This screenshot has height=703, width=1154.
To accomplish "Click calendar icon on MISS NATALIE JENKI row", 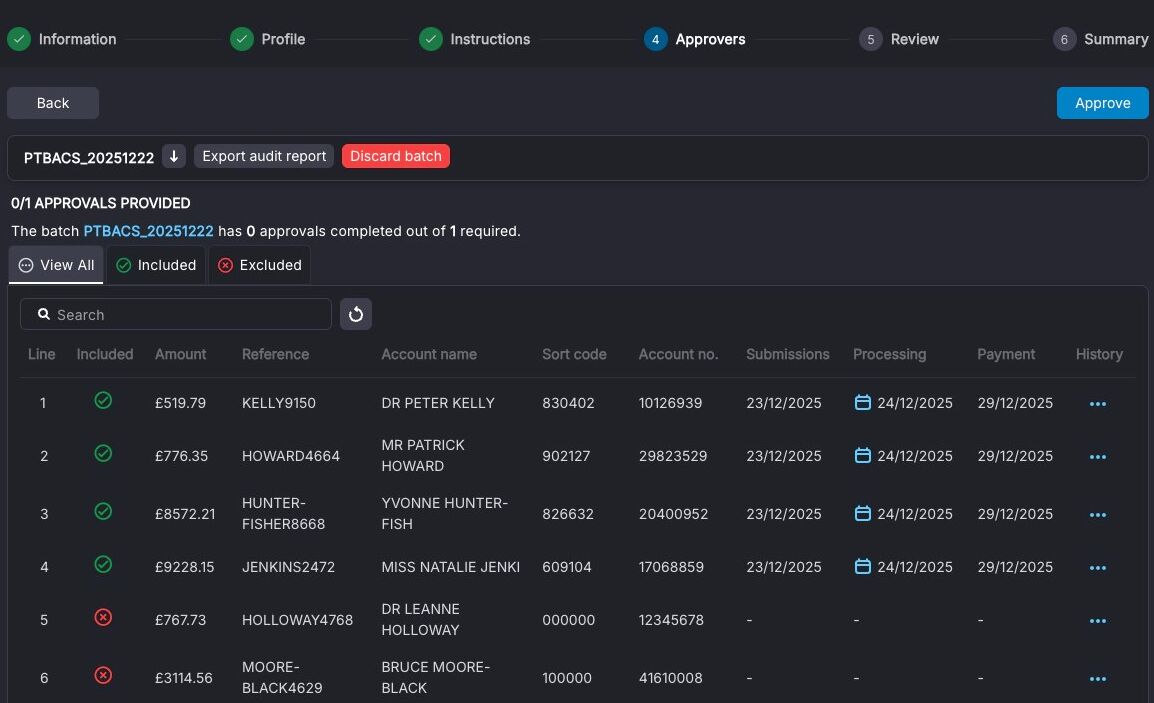I will tap(863, 566).
